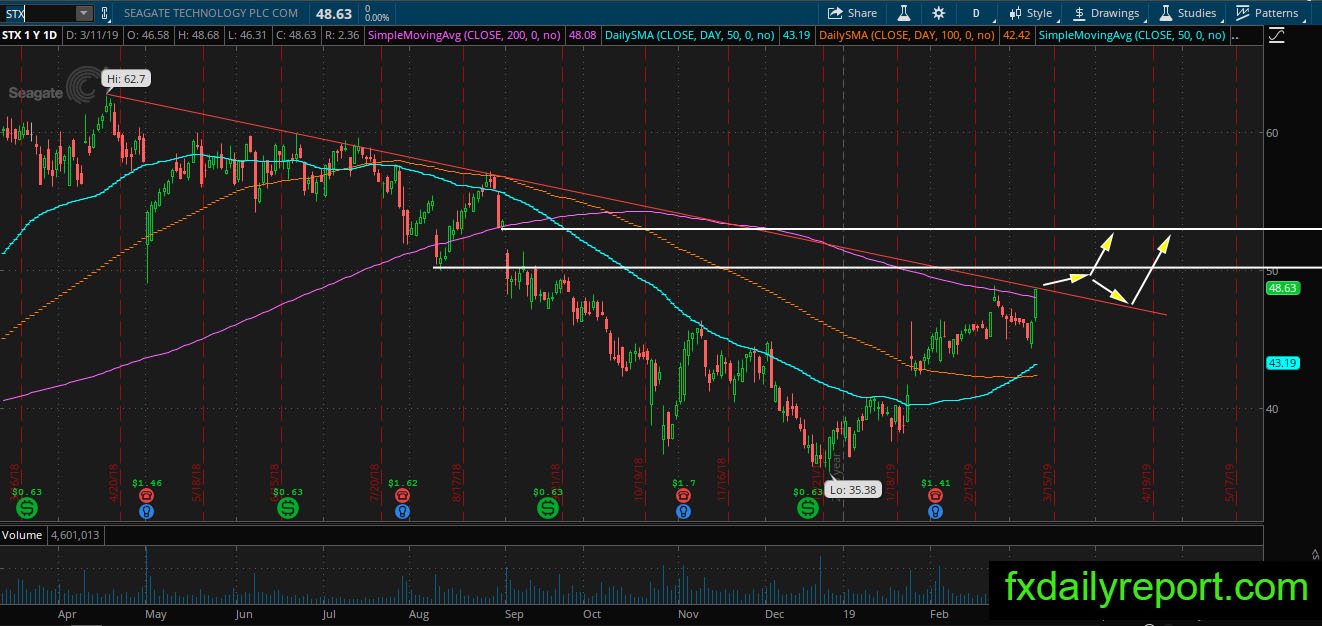The image size is (1322, 626).
Task: Open the D aggregation period selector
Action: click(975, 13)
